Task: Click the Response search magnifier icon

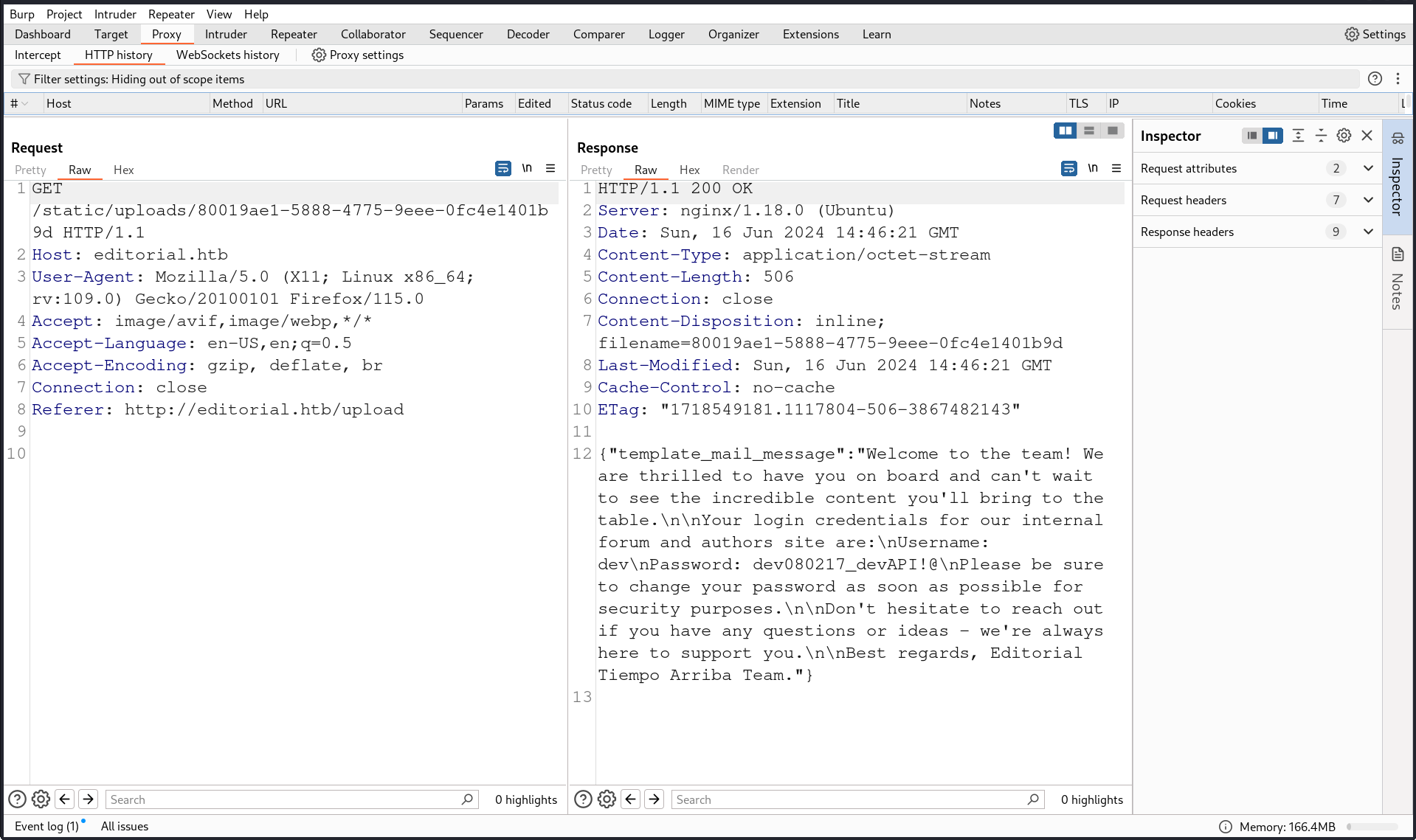Action: (1033, 799)
